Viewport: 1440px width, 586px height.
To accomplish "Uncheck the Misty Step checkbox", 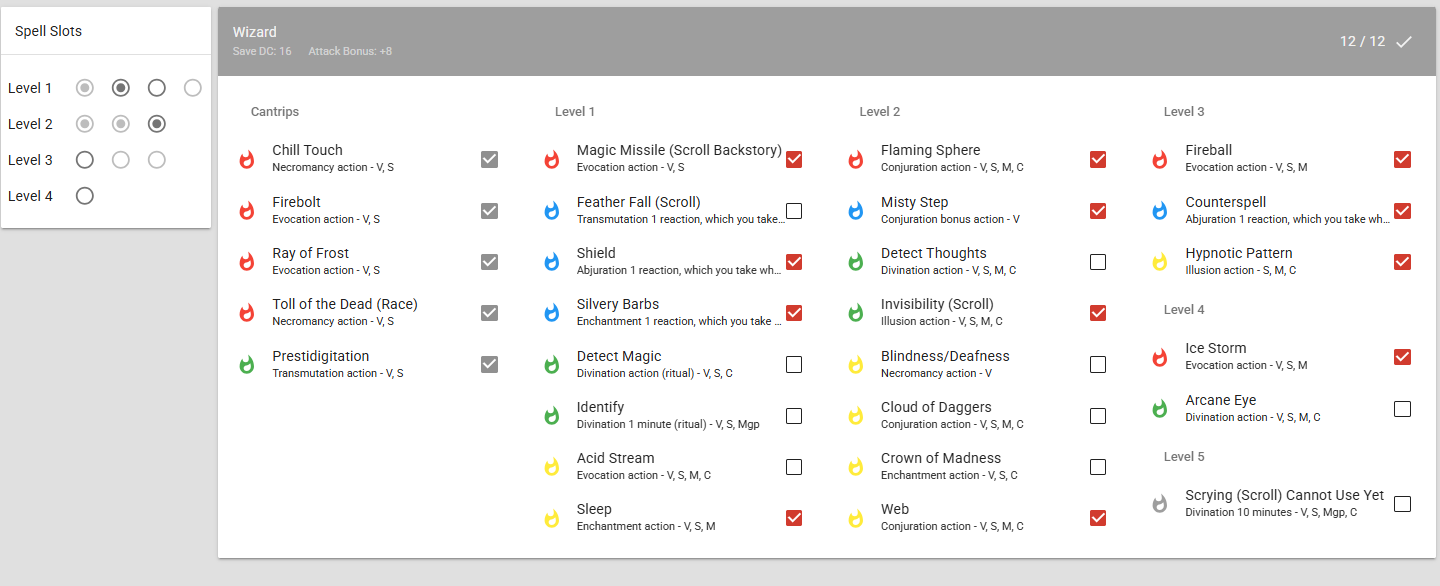I will click(1098, 211).
